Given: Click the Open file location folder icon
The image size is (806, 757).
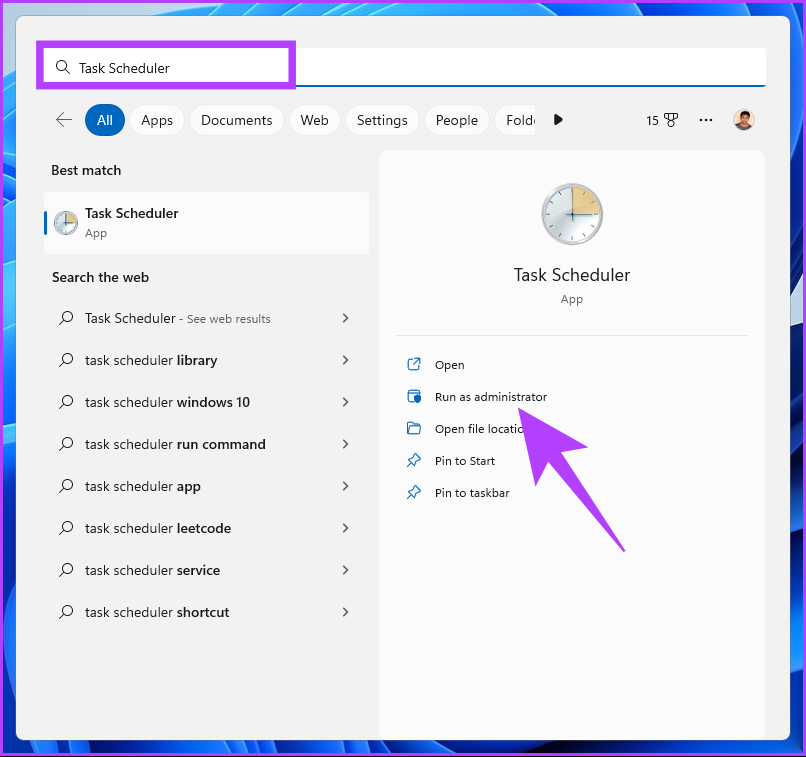Looking at the screenshot, I should 414,429.
